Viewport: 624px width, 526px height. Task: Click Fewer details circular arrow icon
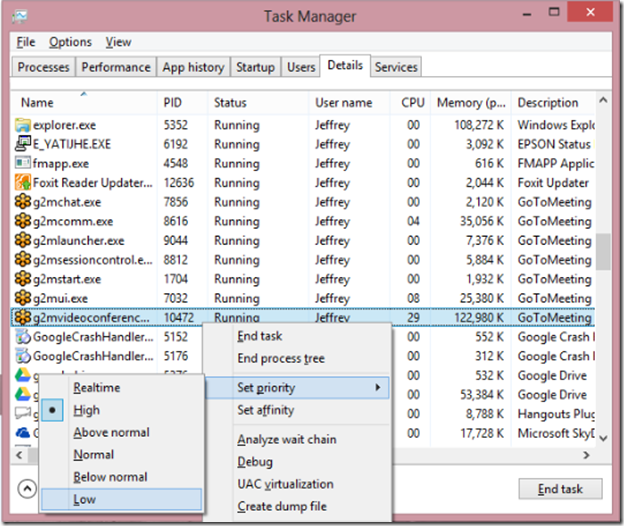tap(27, 489)
